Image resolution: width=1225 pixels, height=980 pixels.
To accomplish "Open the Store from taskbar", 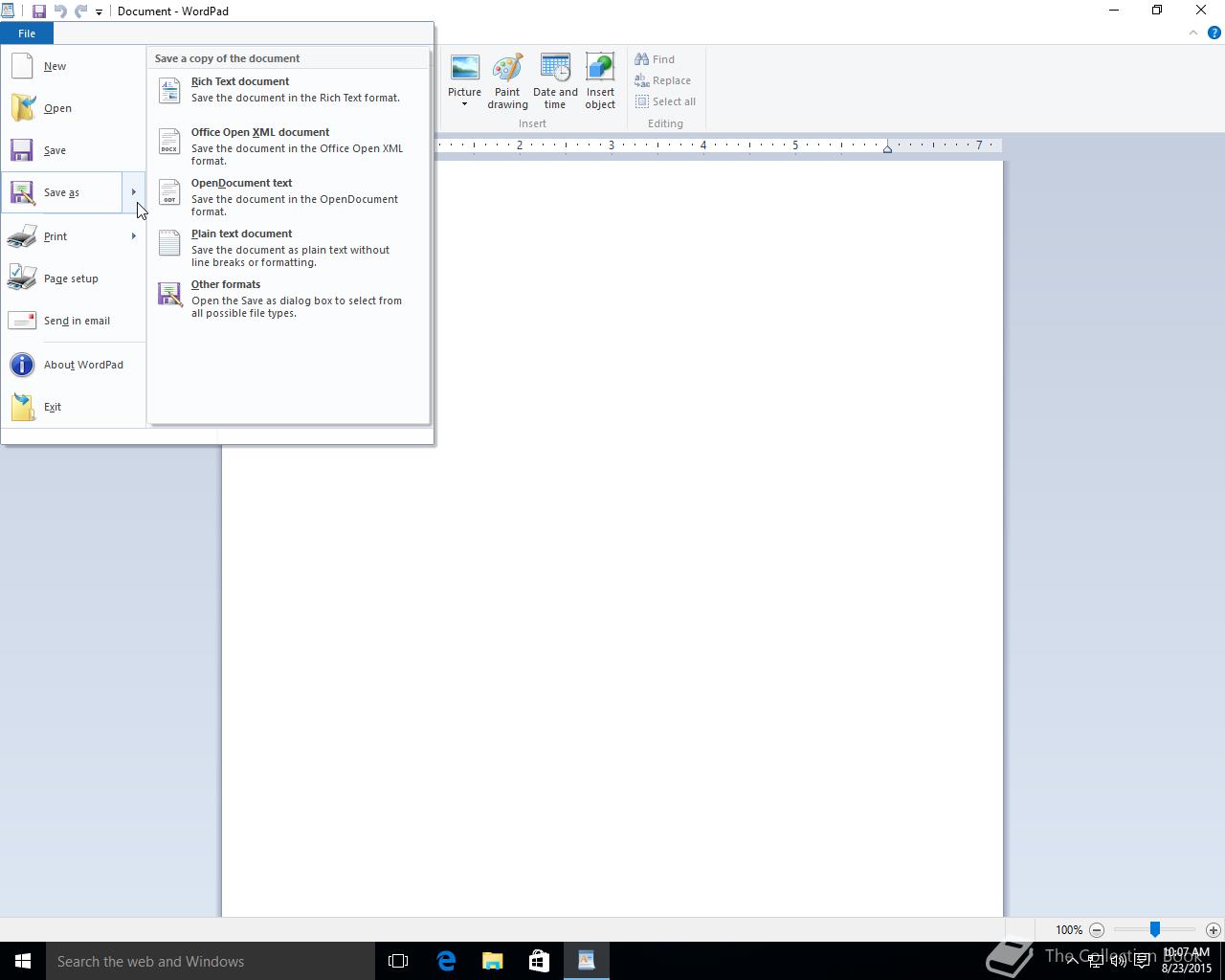I will [x=539, y=961].
